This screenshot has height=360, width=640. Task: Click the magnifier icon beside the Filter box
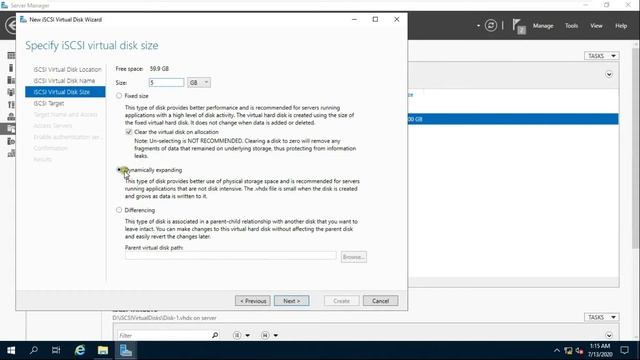tap(215, 335)
